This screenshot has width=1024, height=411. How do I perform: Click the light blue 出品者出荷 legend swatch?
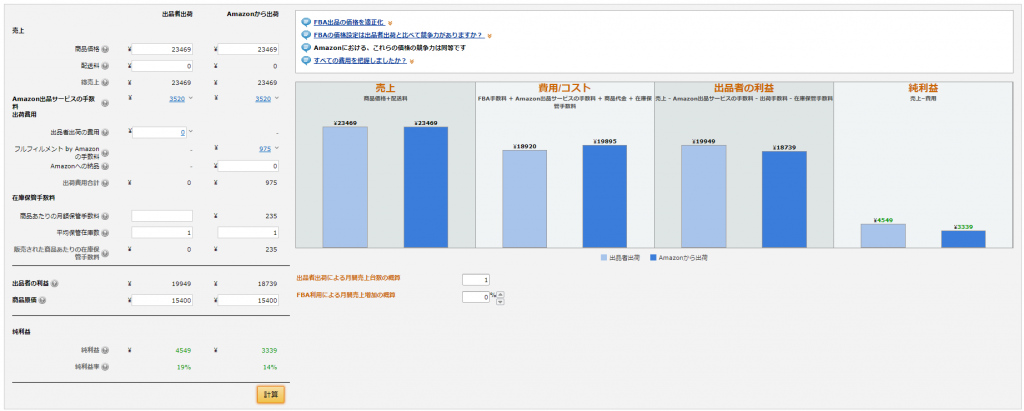coord(604,258)
